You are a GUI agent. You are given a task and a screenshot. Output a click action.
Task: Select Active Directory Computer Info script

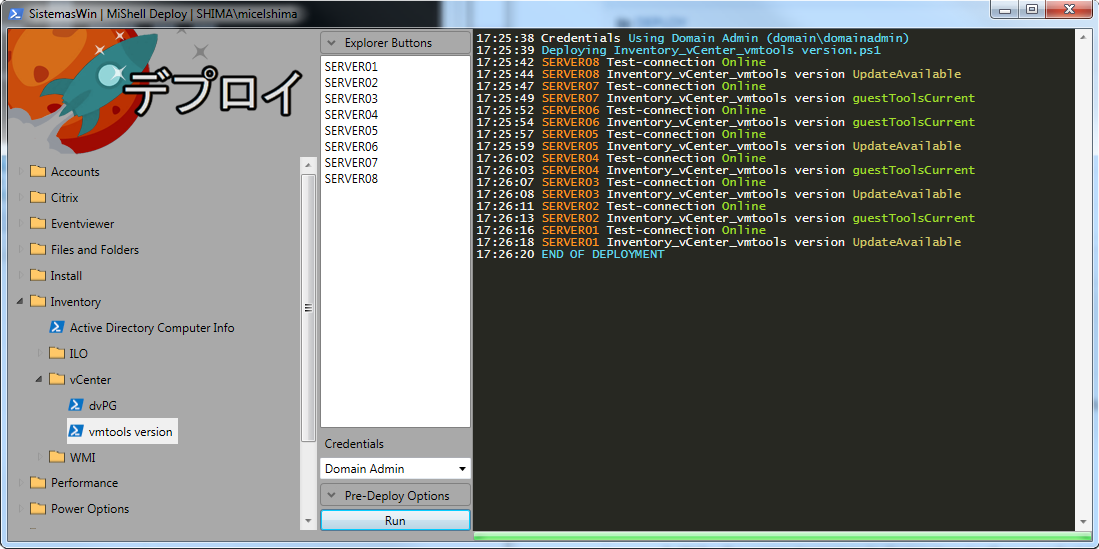pos(152,327)
